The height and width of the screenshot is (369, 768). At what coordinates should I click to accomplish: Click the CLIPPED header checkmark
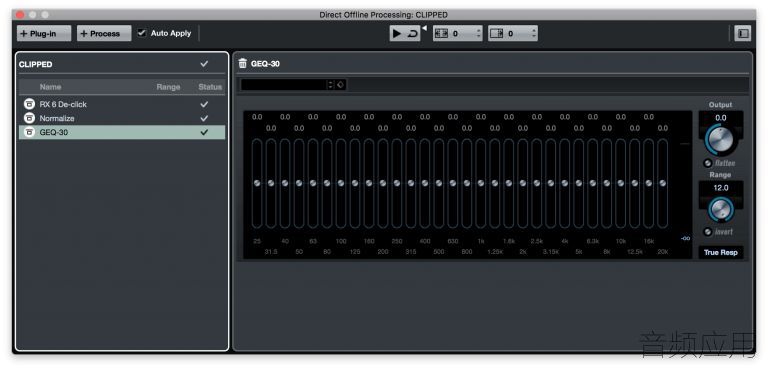pos(204,64)
